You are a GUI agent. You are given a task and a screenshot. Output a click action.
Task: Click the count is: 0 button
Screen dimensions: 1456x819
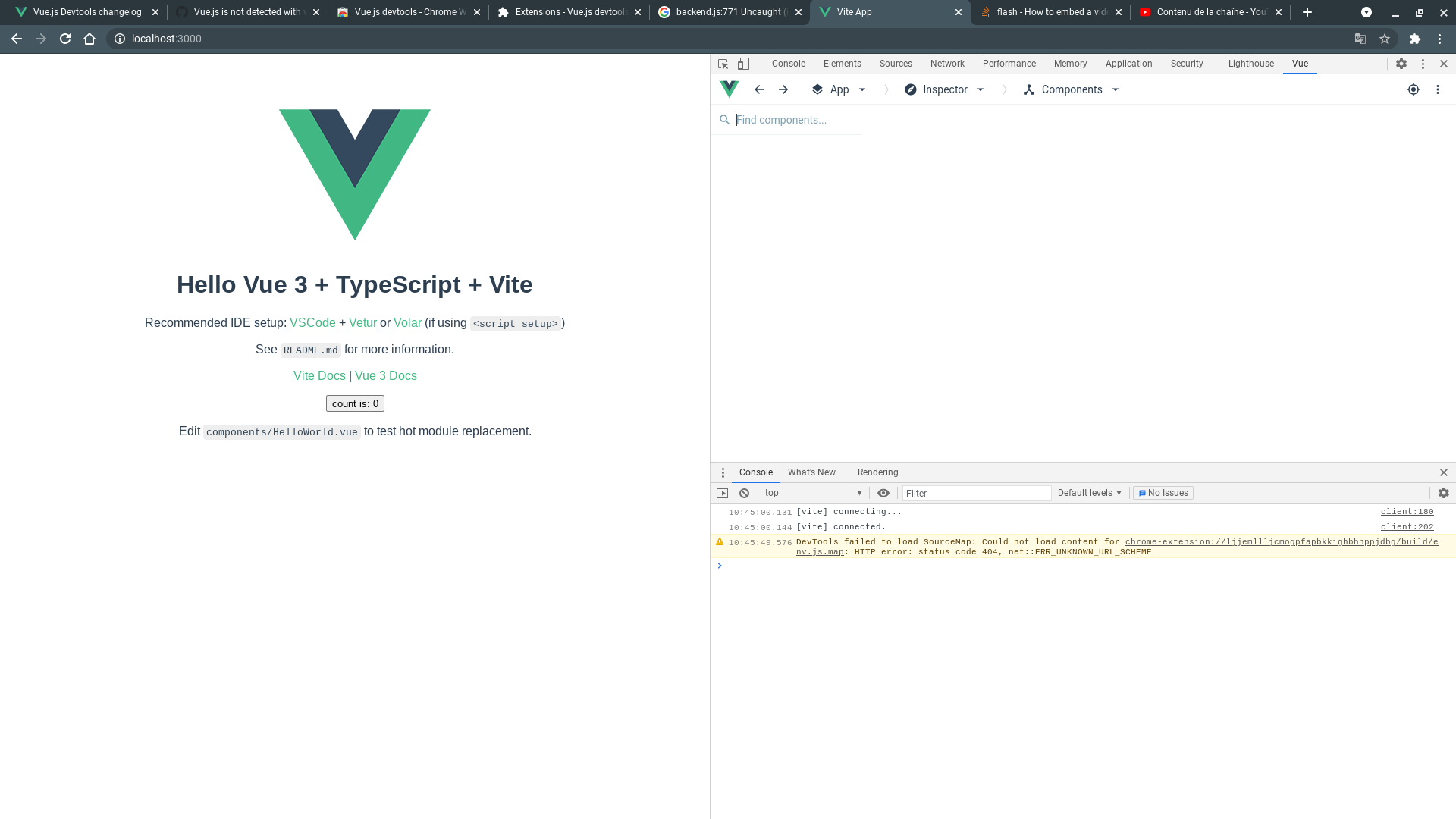pos(355,403)
